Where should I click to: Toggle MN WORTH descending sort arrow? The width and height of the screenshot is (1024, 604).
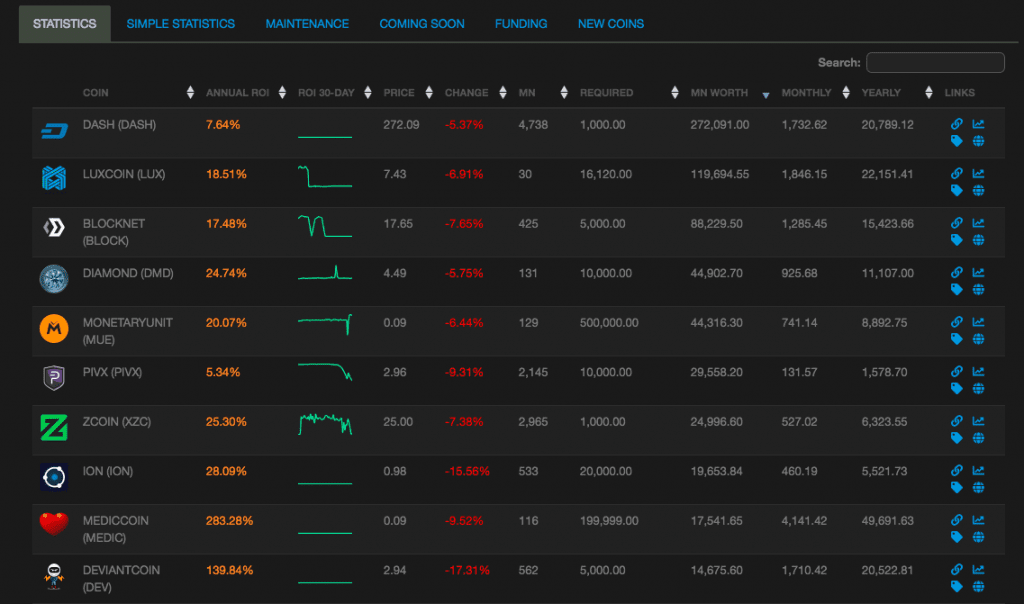click(x=766, y=95)
